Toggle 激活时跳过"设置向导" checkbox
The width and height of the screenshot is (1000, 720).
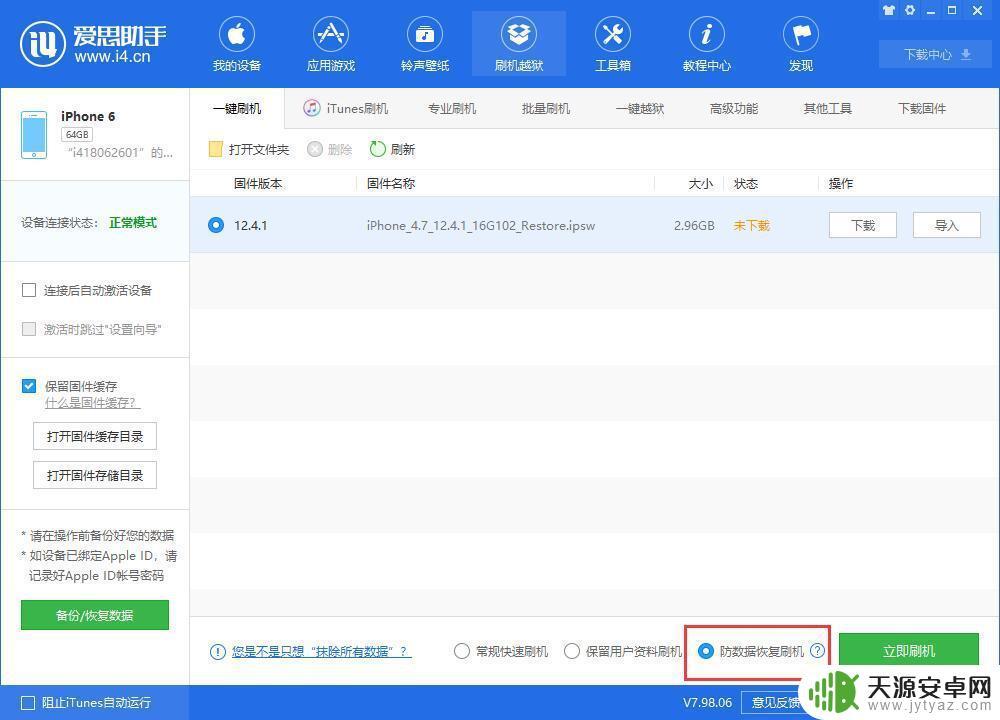[29, 329]
